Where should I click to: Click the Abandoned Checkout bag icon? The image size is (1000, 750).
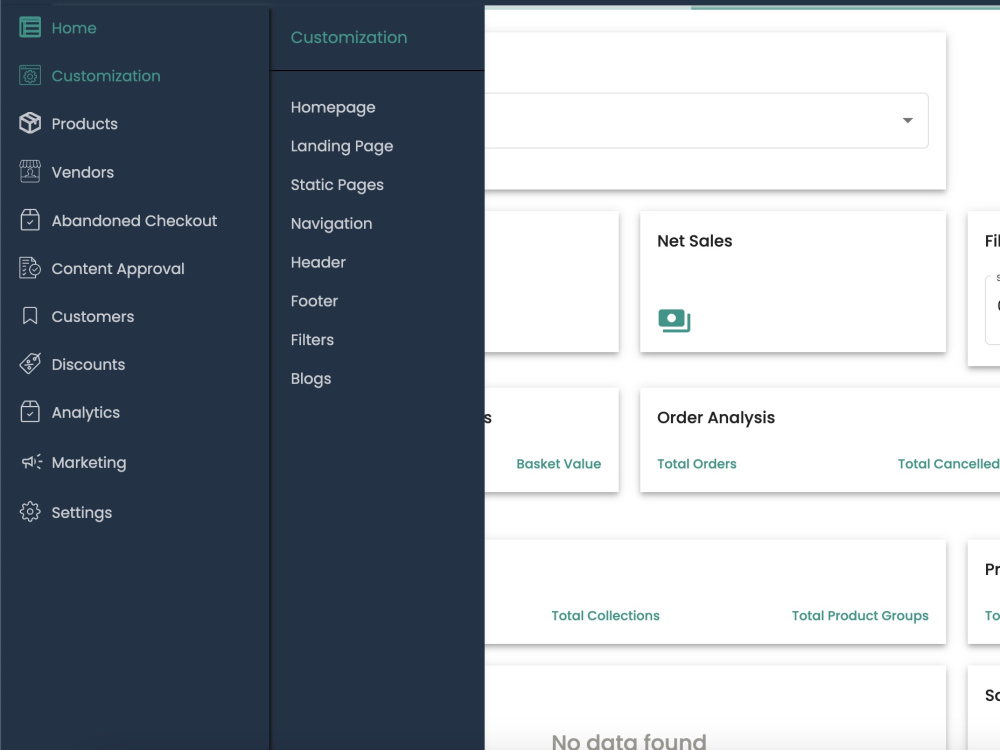[x=30, y=220]
